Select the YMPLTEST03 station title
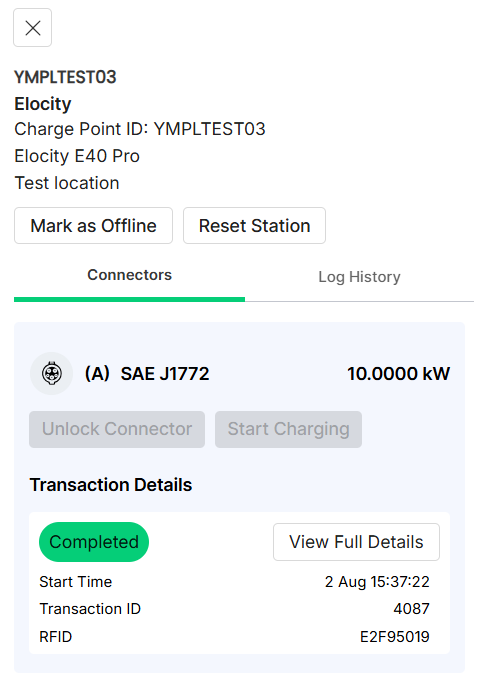This screenshot has width=479, height=682. tap(65, 77)
